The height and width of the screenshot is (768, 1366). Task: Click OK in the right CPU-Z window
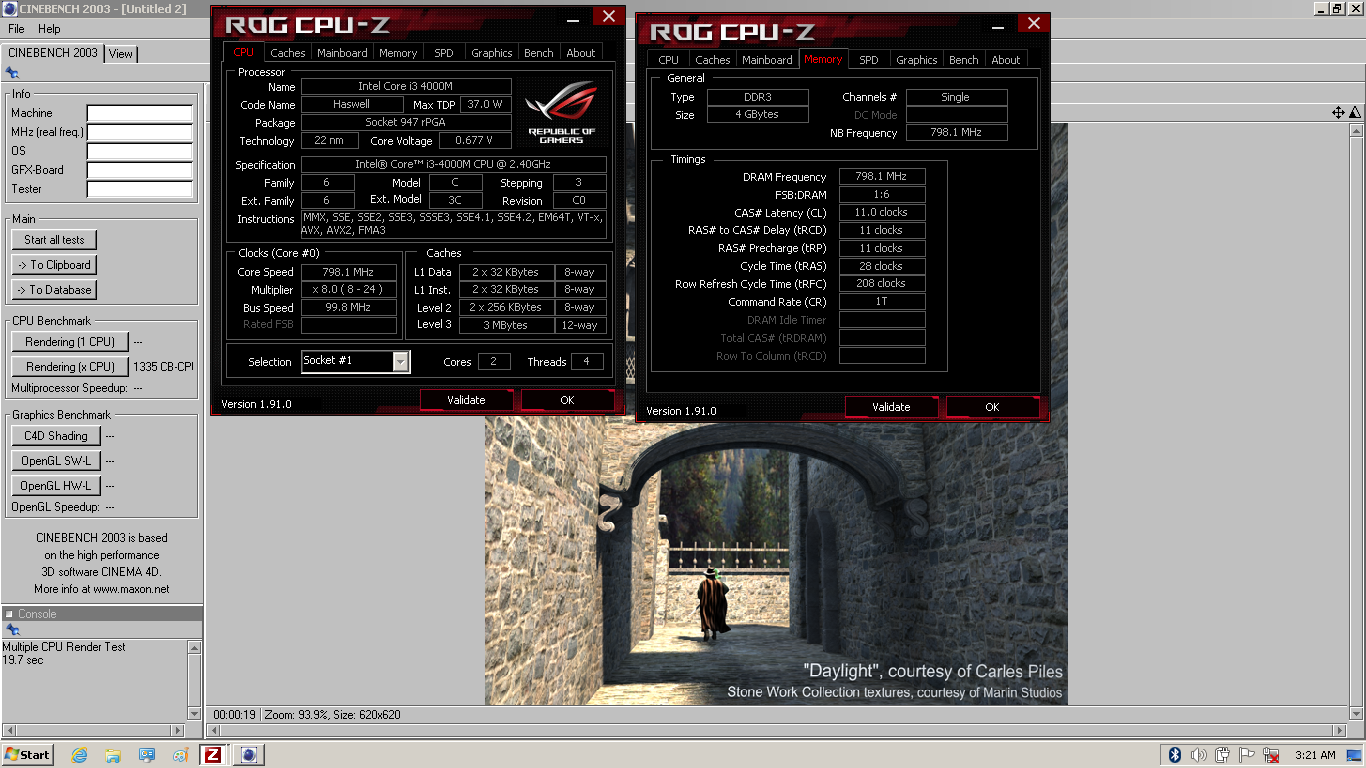coord(992,407)
